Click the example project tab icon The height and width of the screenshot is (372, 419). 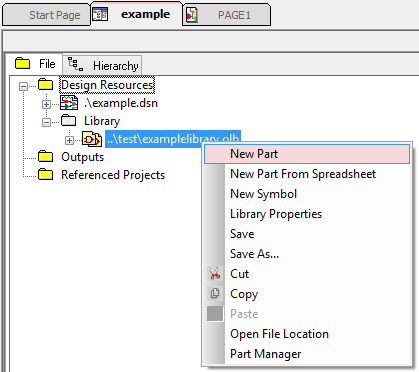tap(100, 14)
